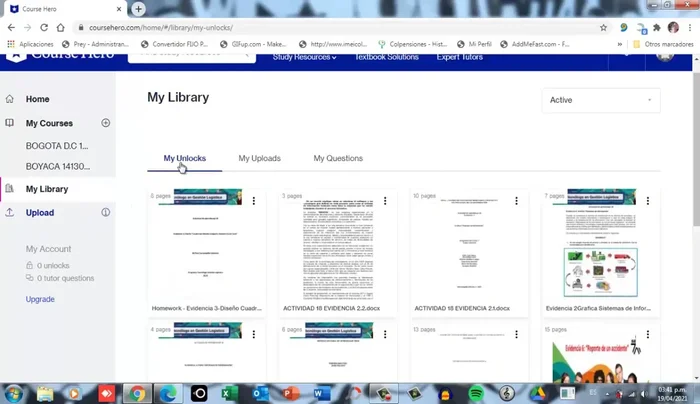
Task: Open Word from the taskbar
Action: coord(321,394)
